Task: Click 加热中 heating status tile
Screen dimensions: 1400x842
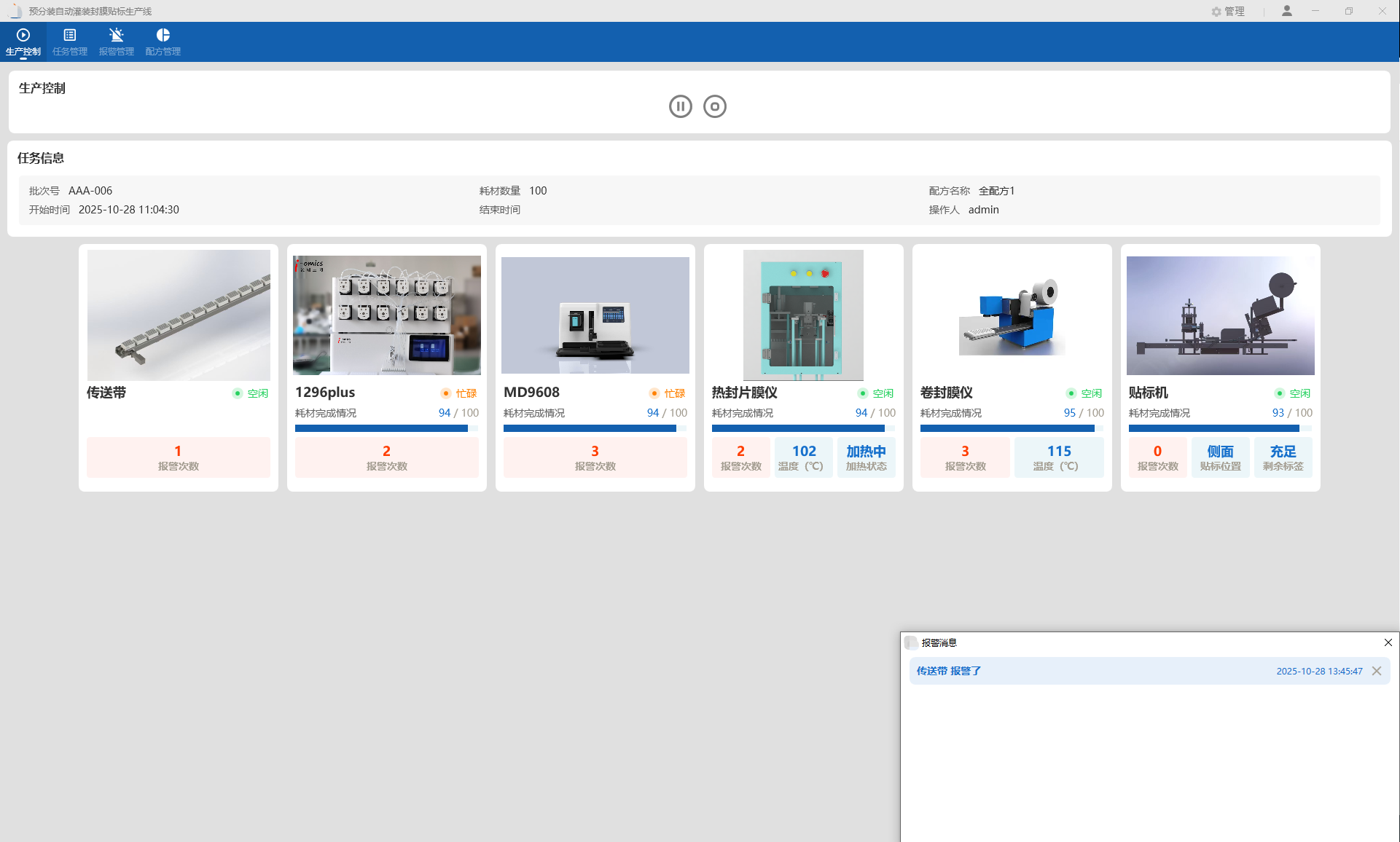Action: (x=866, y=457)
